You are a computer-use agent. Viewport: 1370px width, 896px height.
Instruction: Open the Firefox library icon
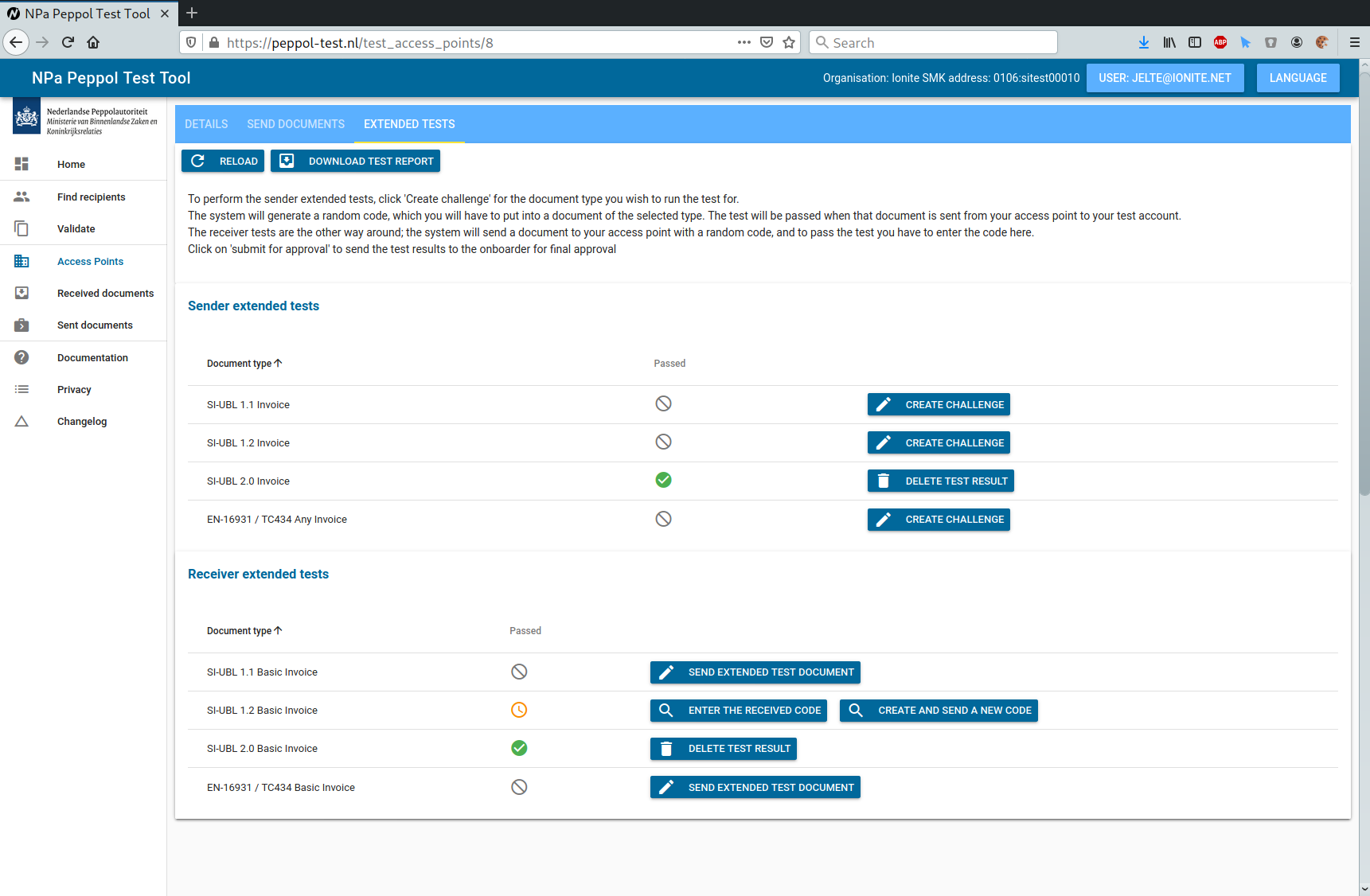[1169, 42]
